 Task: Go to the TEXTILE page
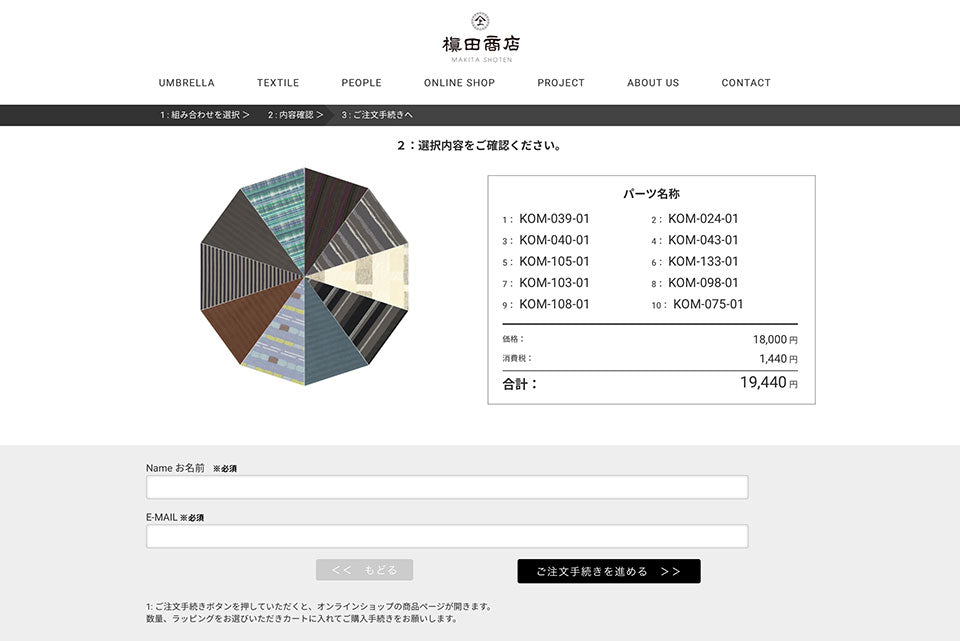point(278,83)
